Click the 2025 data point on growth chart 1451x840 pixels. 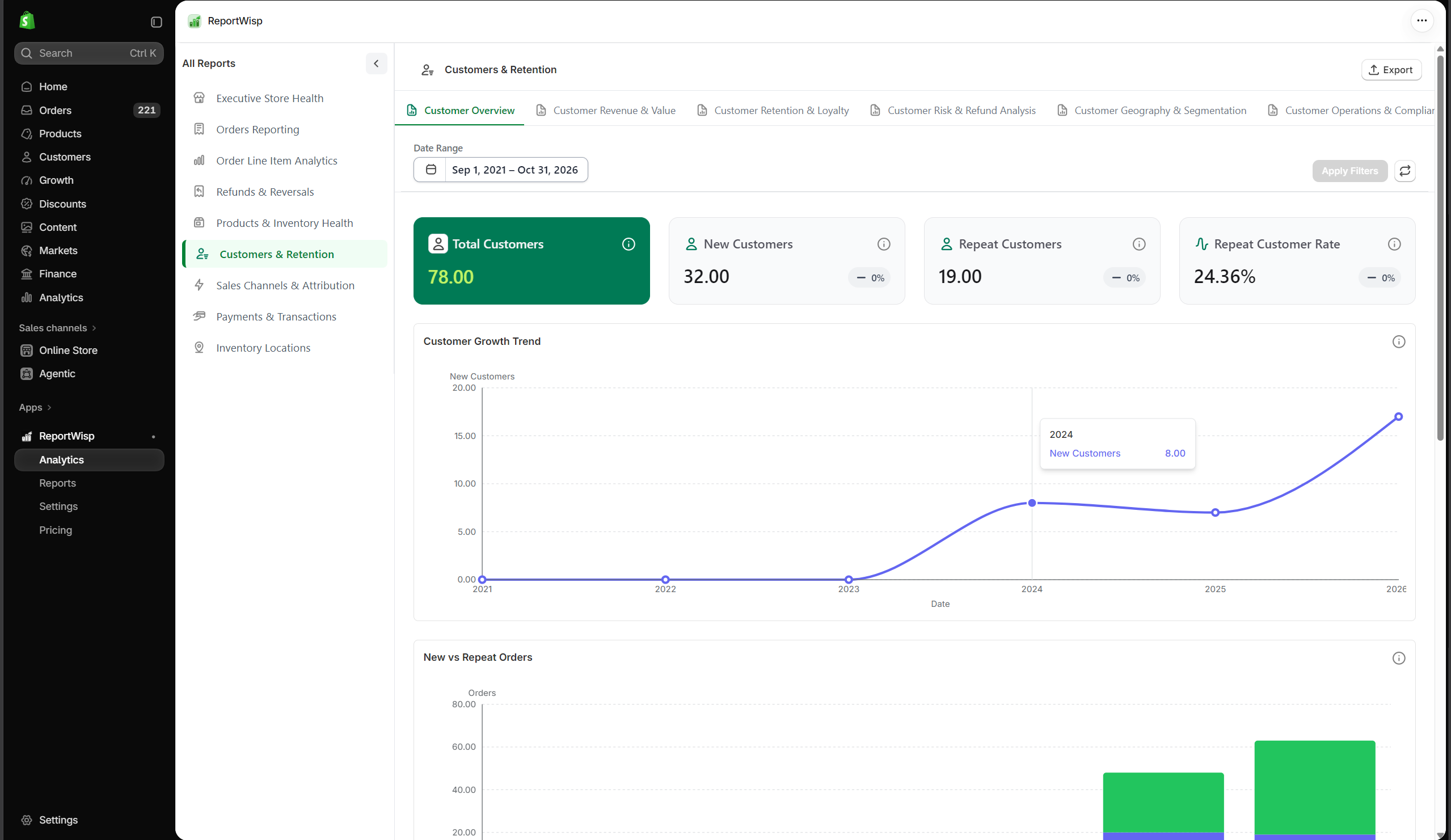coord(1215,512)
